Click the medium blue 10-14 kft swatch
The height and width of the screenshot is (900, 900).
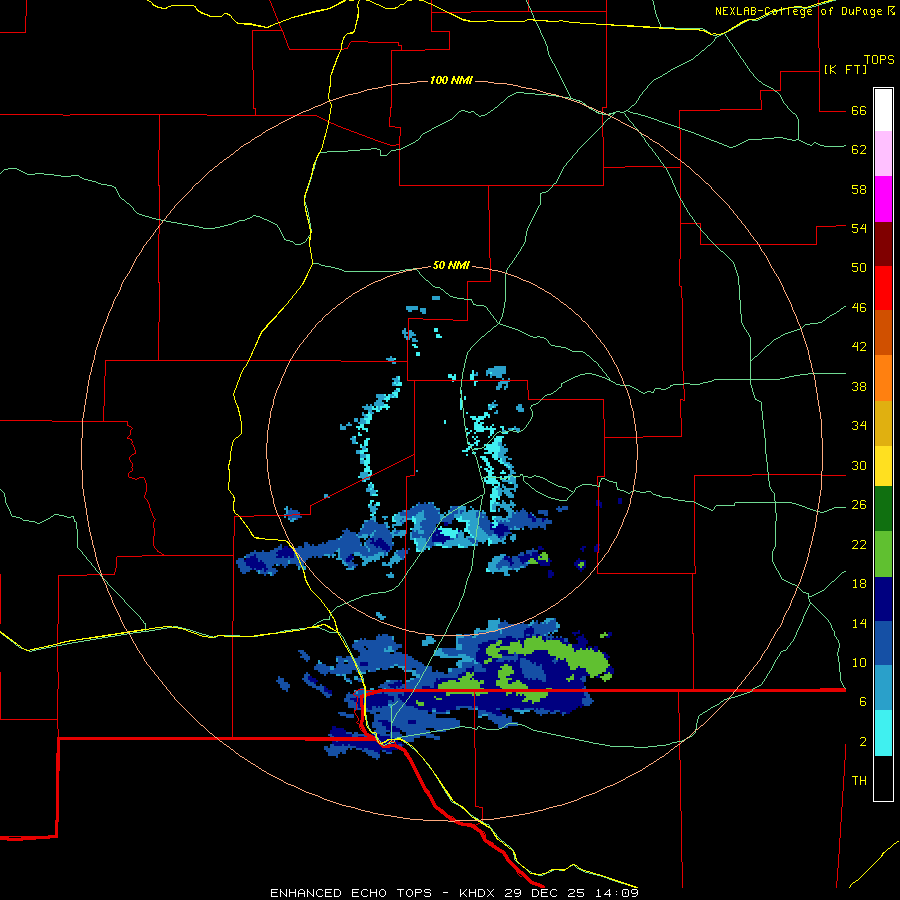pyautogui.click(x=883, y=643)
